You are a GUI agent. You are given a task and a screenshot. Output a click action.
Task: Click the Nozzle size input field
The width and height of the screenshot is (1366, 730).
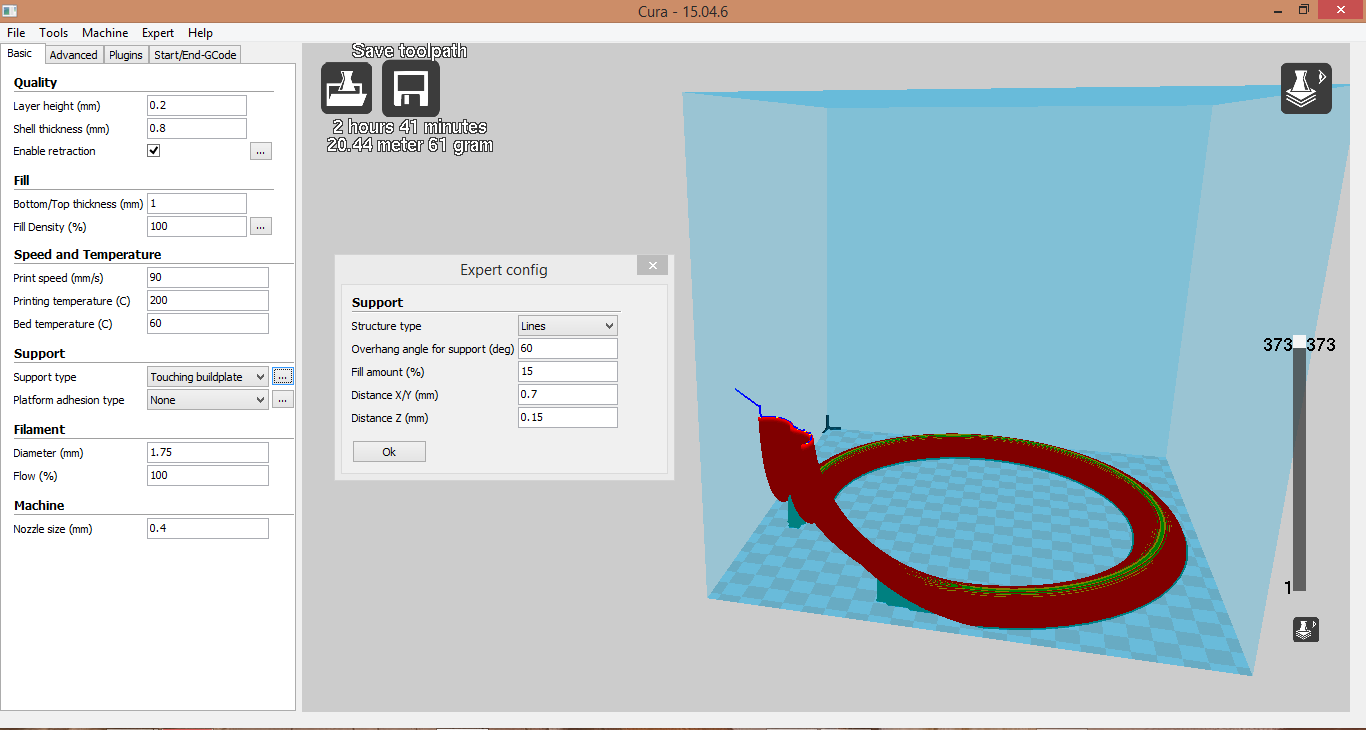tap(208, 528)
